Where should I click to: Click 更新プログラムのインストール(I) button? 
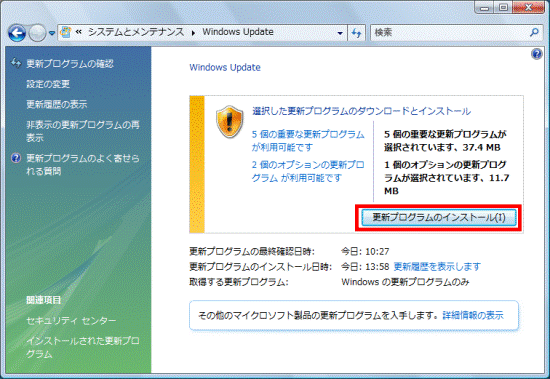[x=438, y=218]
